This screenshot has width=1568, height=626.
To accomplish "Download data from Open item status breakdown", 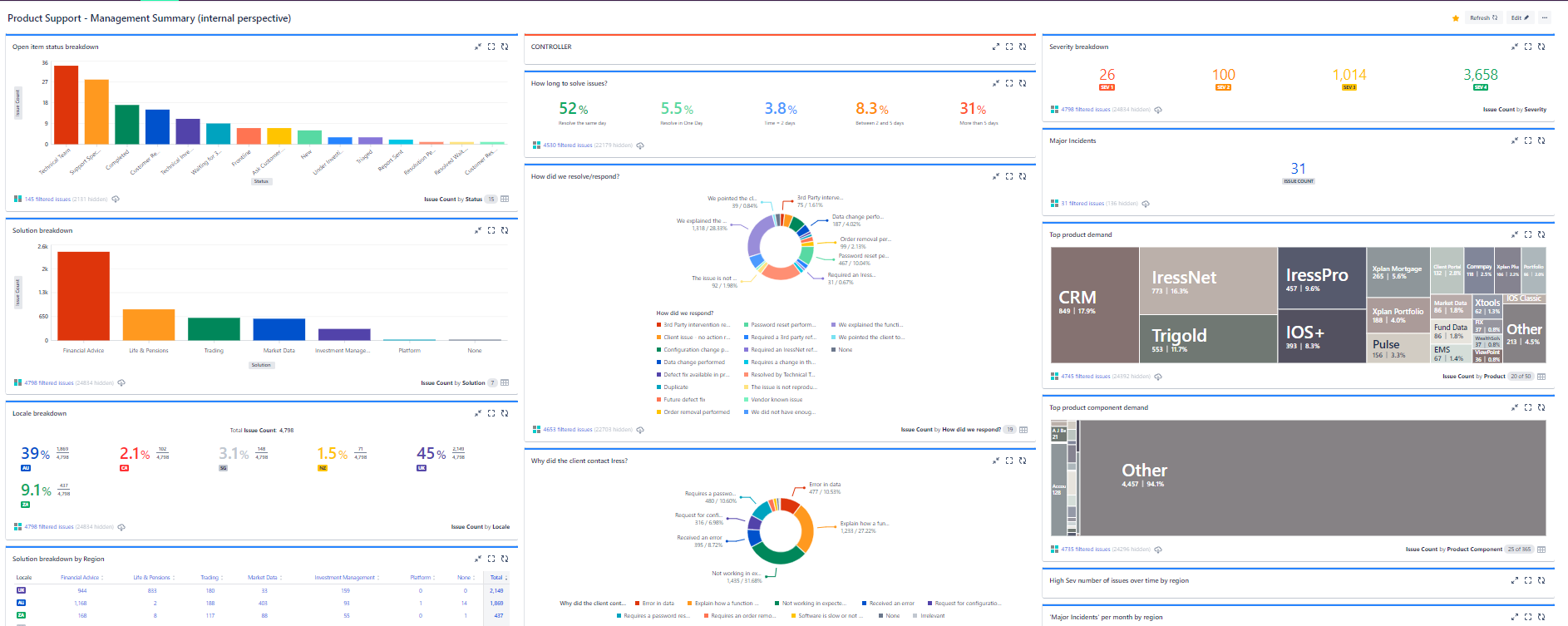I will [116, 200].
